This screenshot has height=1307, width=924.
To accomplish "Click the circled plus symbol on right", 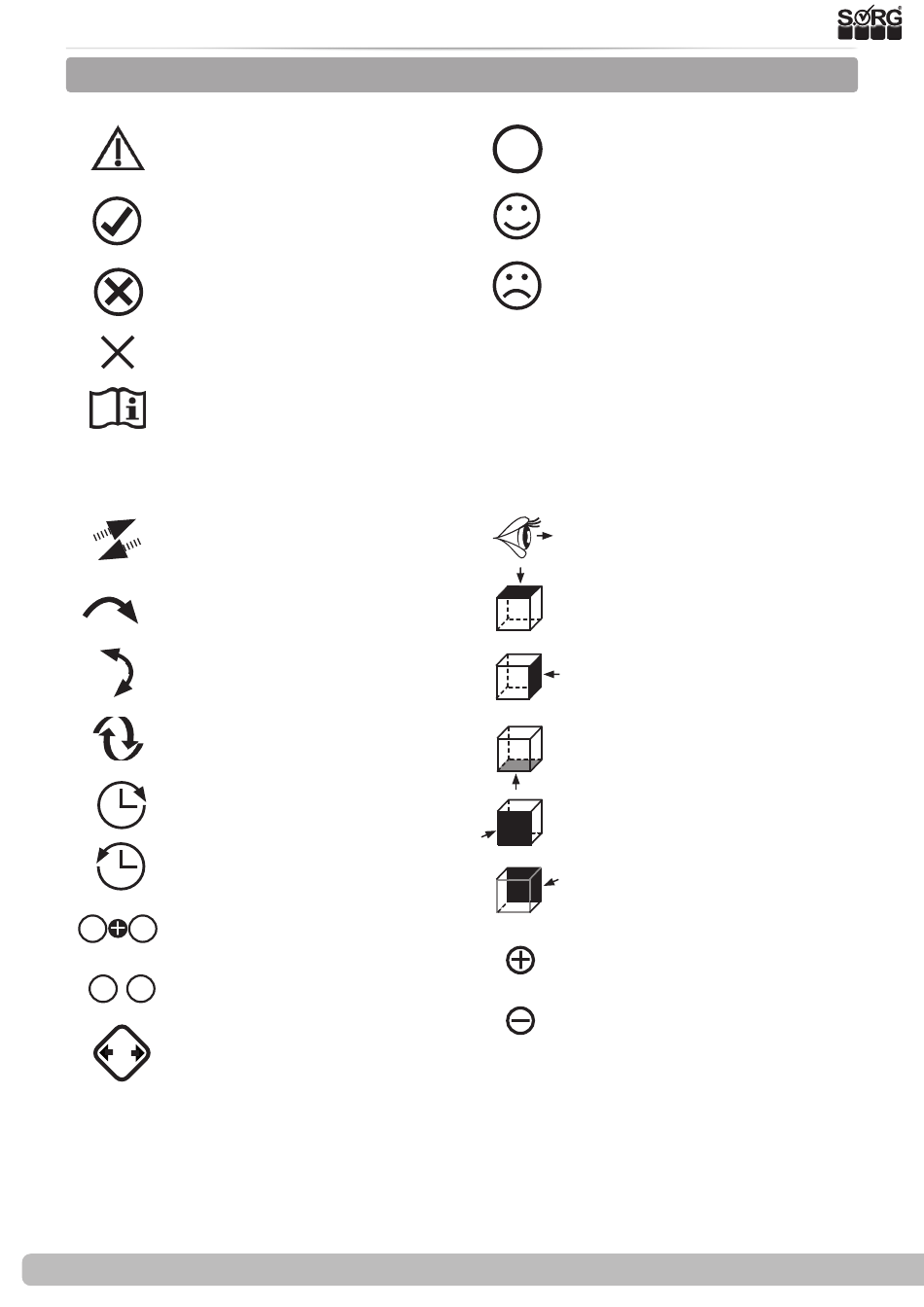I will pyautogui.click(x=521, y=961).
